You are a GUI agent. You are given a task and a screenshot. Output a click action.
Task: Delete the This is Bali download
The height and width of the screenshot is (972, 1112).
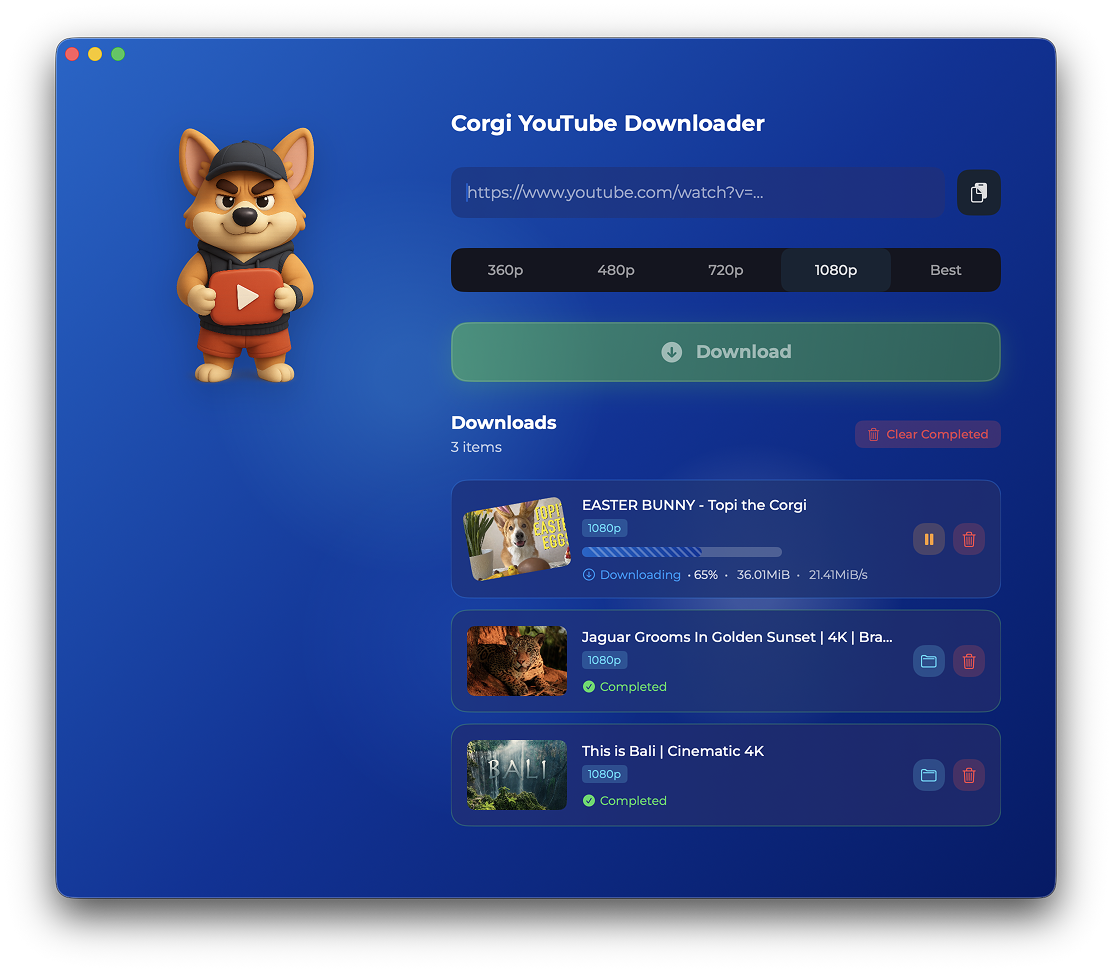click(x=968, y=775)
